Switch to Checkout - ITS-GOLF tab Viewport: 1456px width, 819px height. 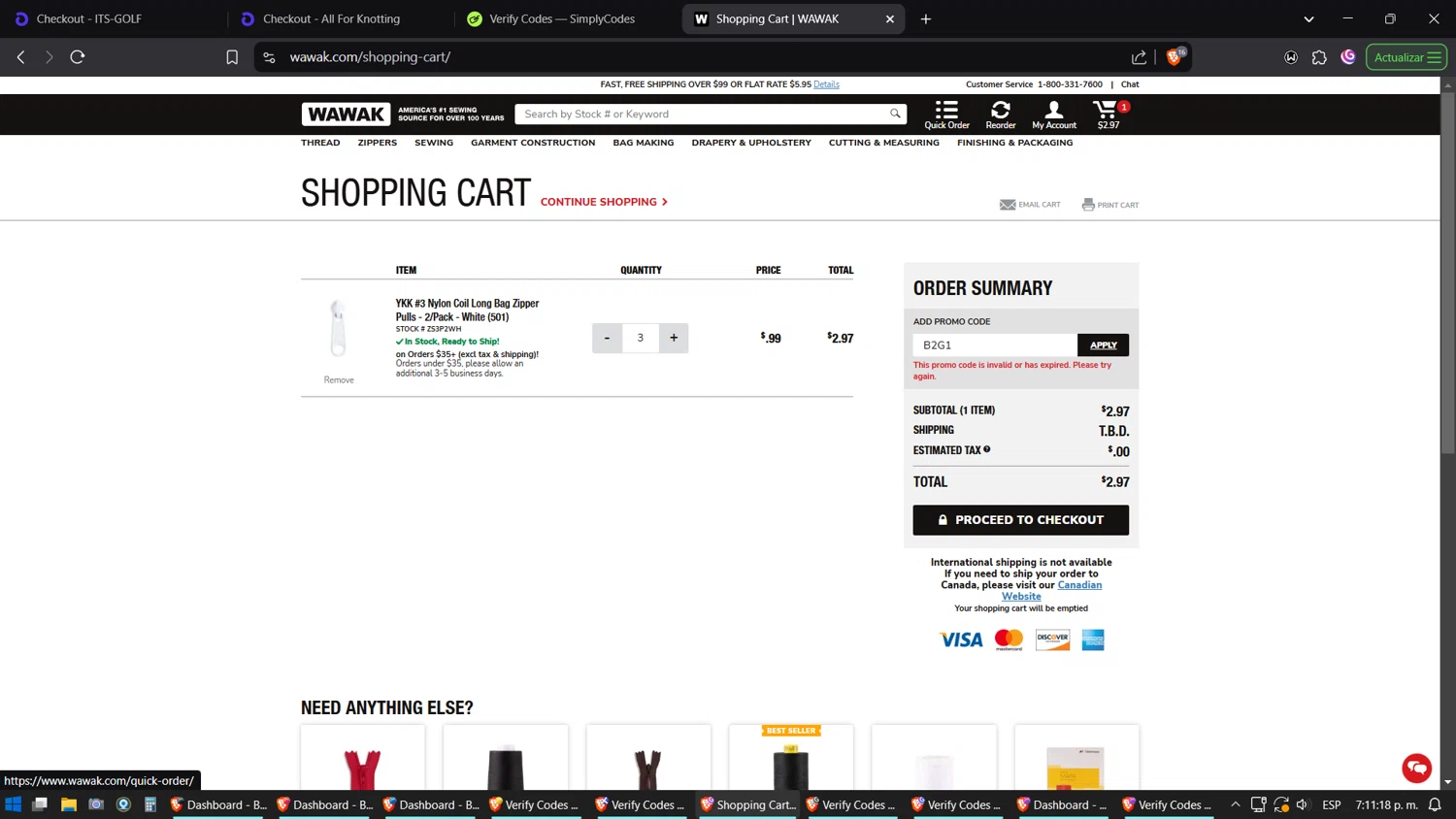[x=112, y=18]
